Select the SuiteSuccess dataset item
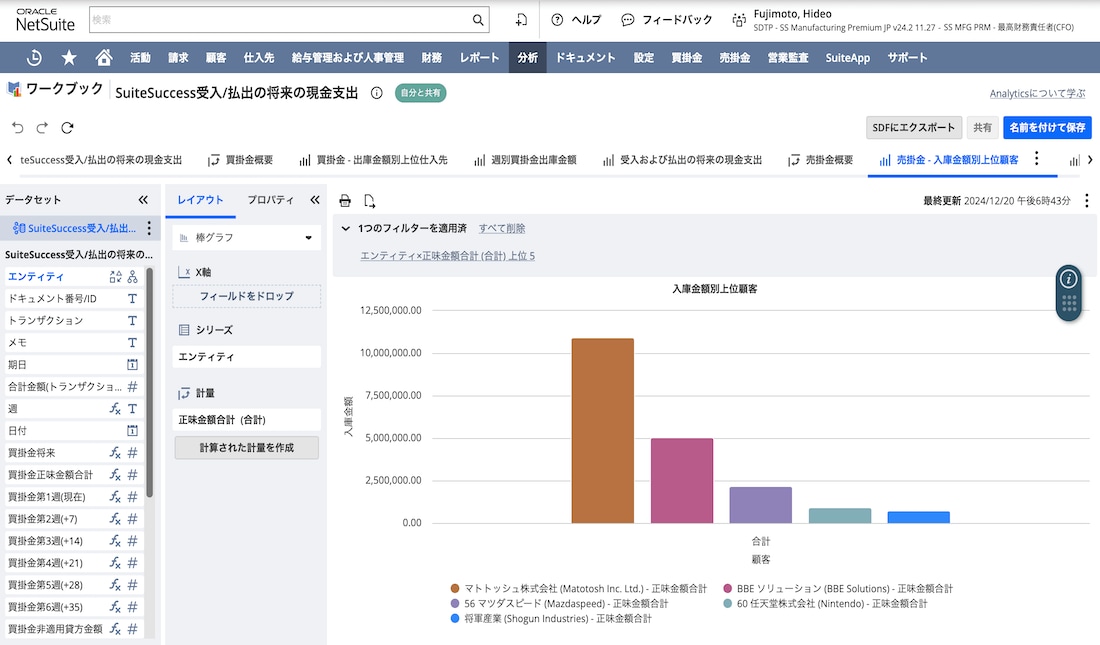This screenshot has width=1100, height=645. click(74, 228)
